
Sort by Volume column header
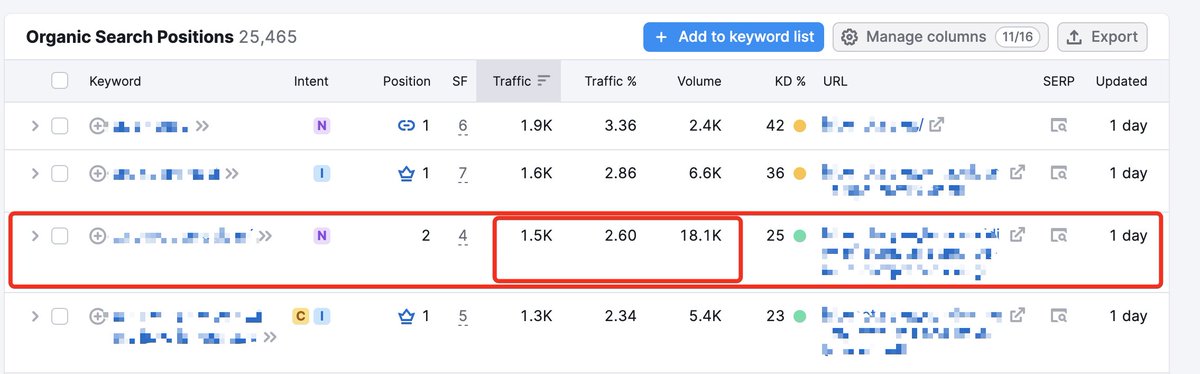[x=699, y=81]
